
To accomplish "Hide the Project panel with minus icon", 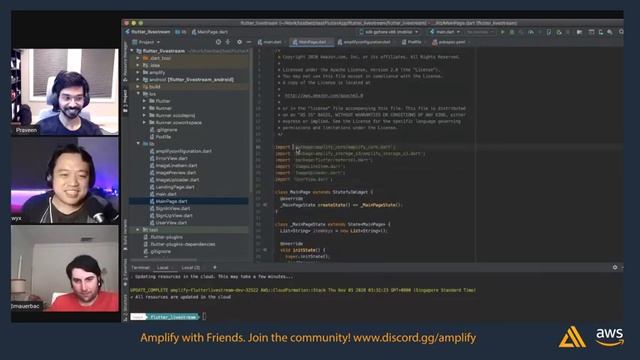I will tap(249, 42).
